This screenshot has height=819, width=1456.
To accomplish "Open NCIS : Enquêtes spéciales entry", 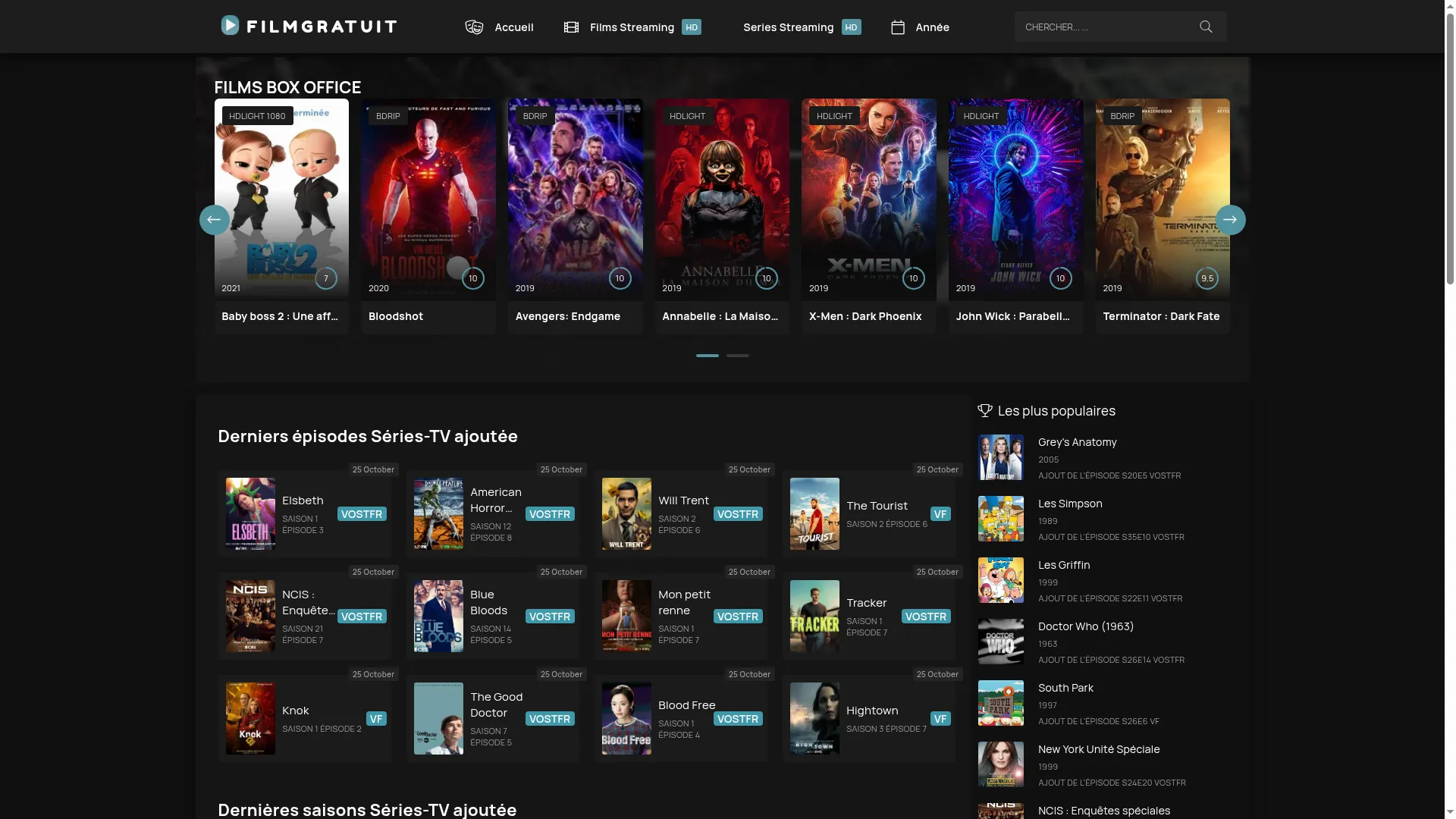I will click(1104, 811).
